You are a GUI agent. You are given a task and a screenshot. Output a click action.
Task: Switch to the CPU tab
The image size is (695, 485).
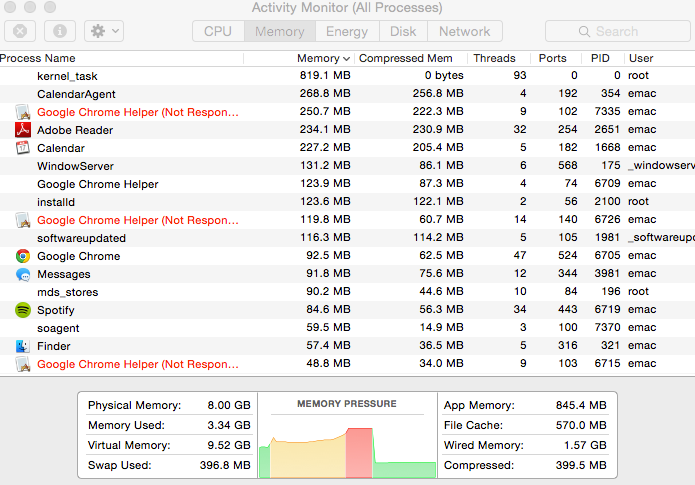(x=218, y=31)
